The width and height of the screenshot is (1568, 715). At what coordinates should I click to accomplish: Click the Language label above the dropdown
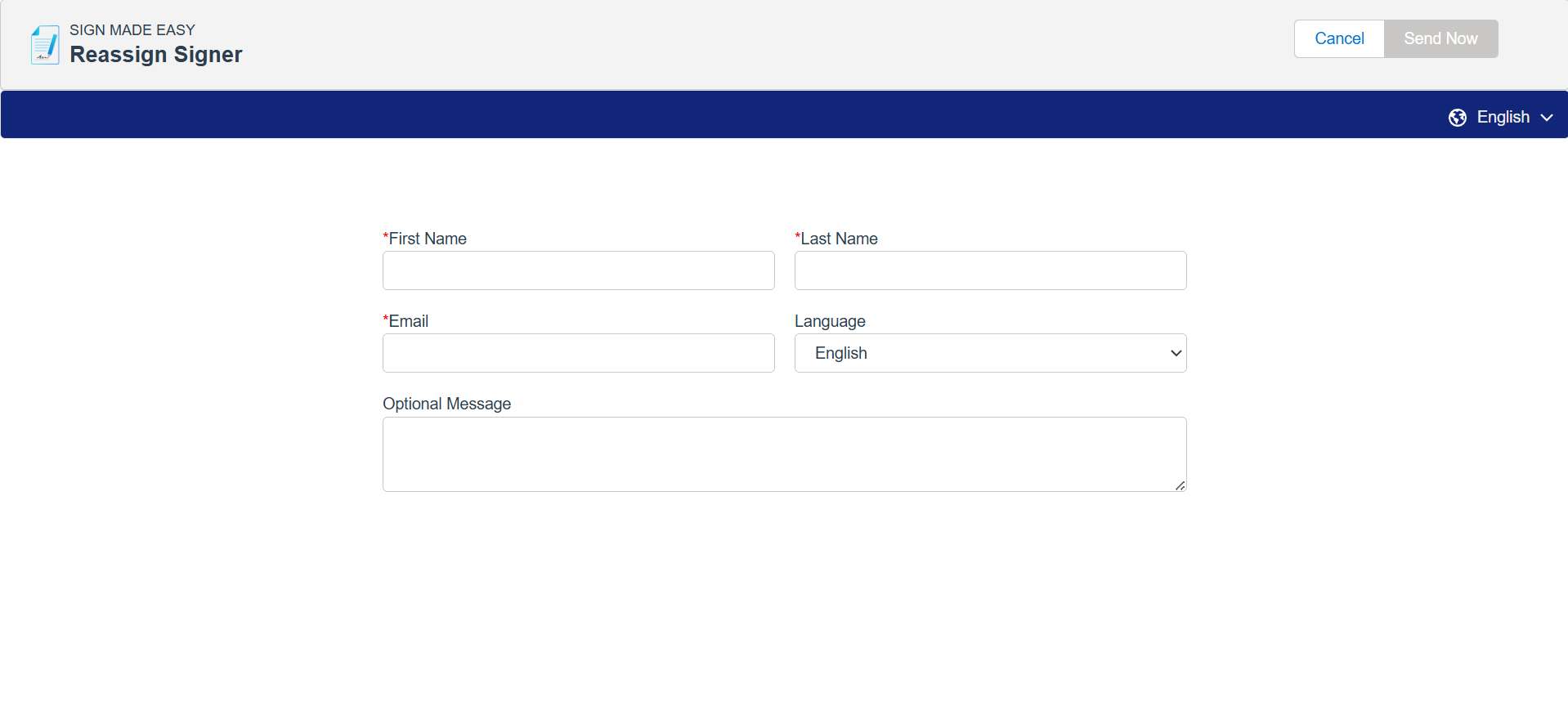830,321
